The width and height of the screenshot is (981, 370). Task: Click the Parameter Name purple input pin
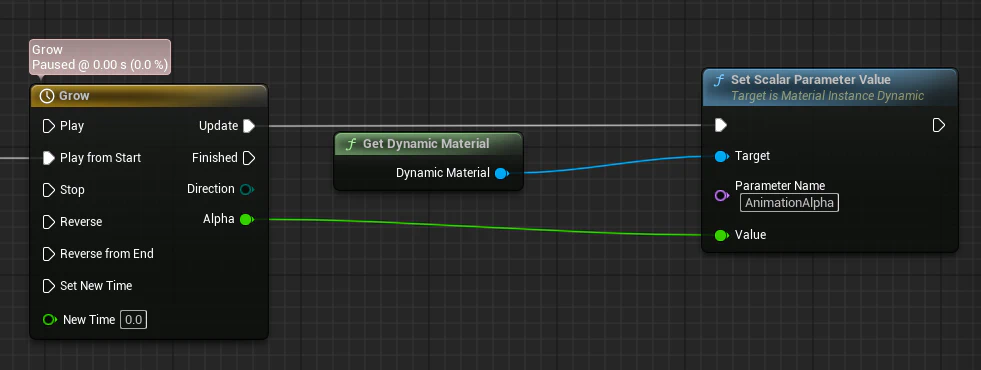tap(721, 196)
